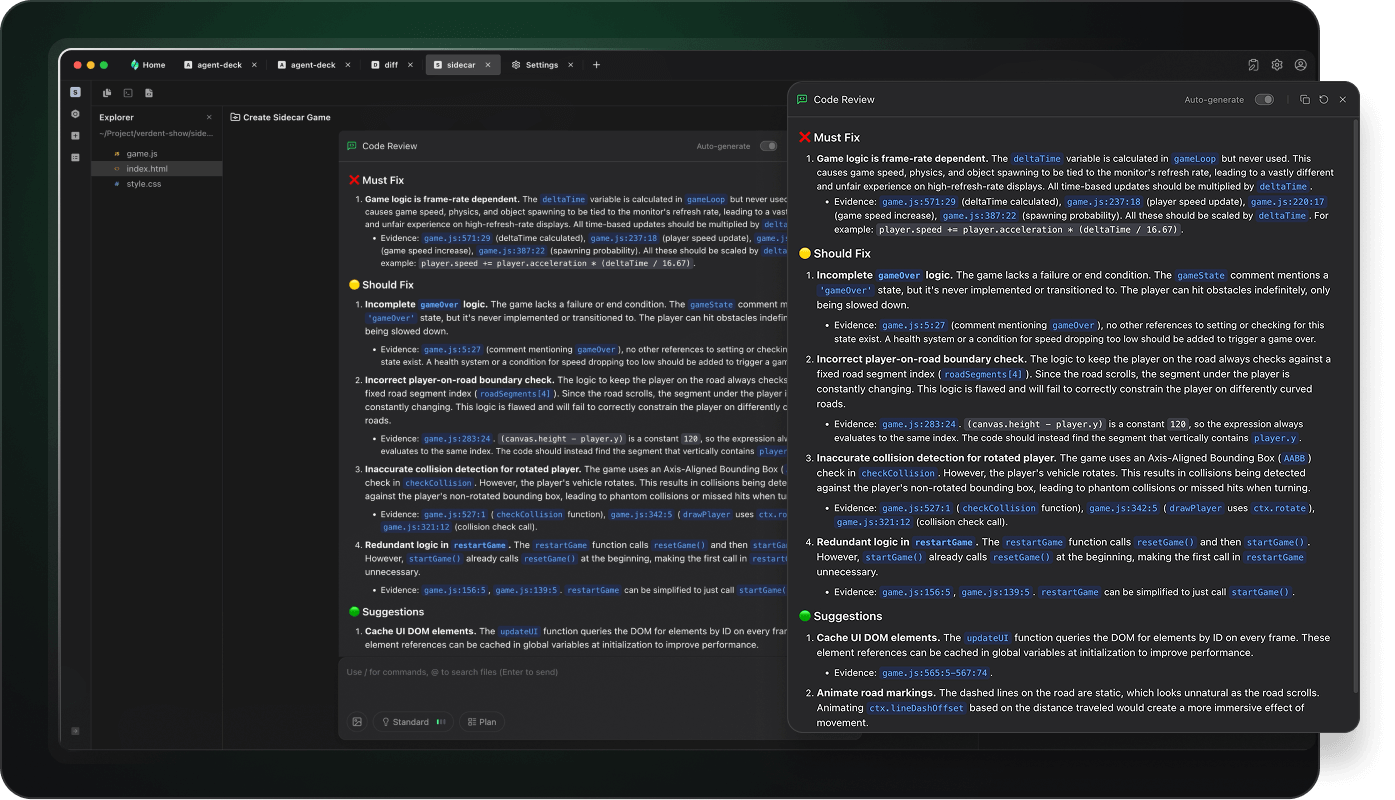Open the user account icon top right
Screen dimensions: 1395x800
click(x=1301, y=65)
